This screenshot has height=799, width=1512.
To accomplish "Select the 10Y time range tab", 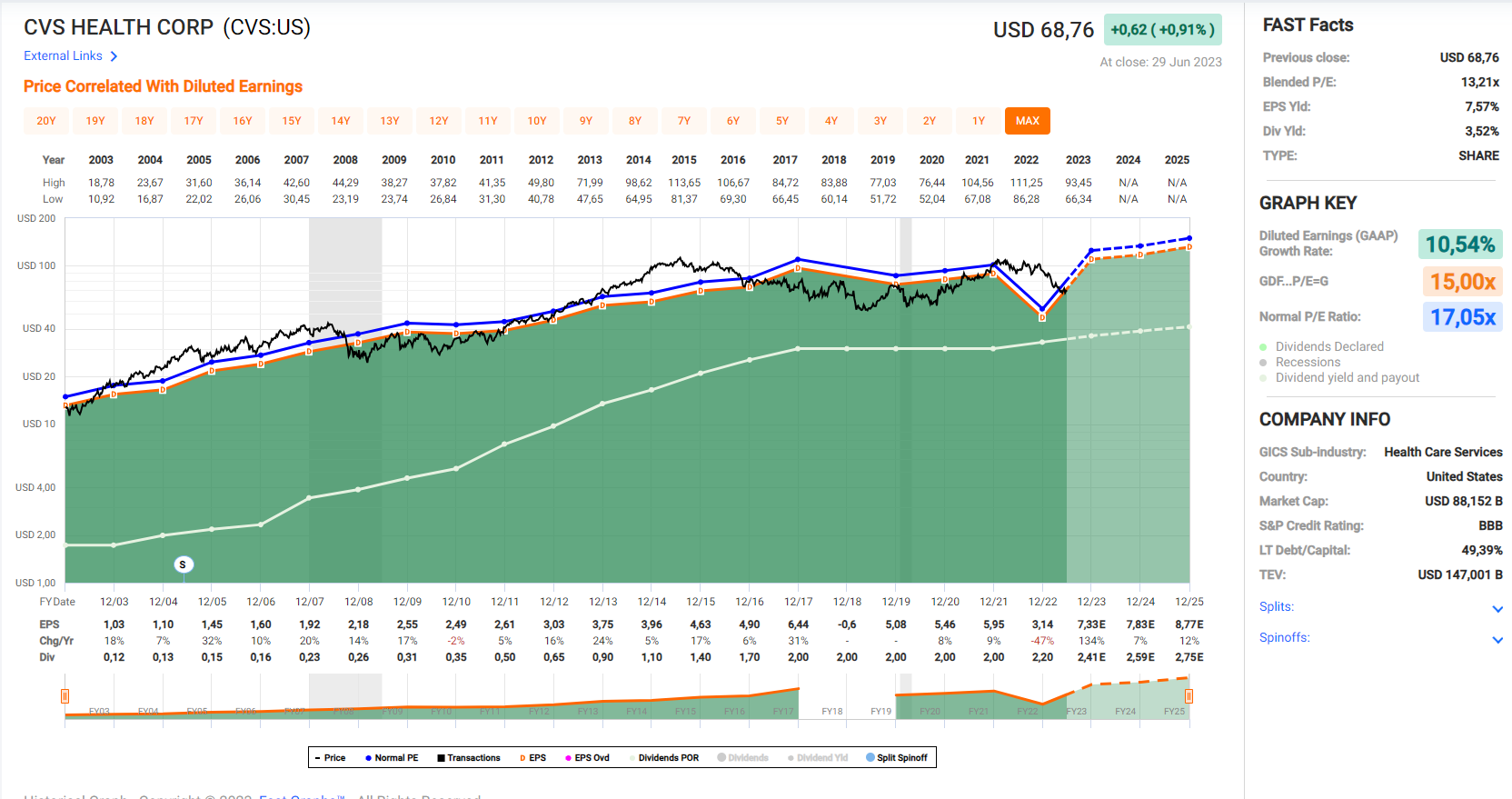I will 537,121.
